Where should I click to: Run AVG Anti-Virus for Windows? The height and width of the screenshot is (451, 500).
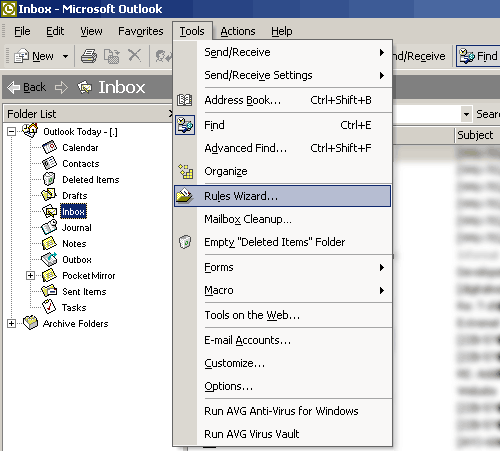tap(283, 411)
